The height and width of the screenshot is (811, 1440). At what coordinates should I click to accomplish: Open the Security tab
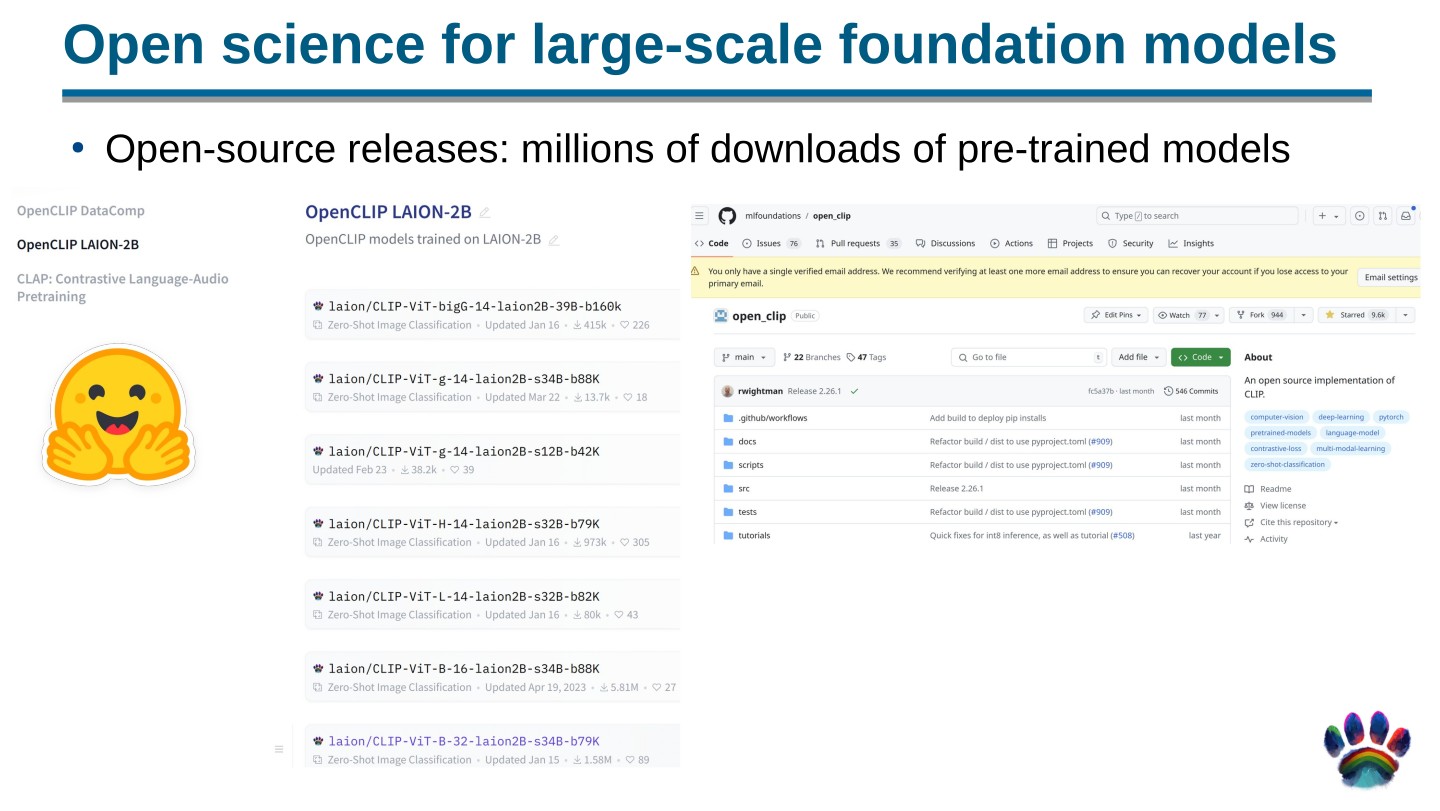1130,243
